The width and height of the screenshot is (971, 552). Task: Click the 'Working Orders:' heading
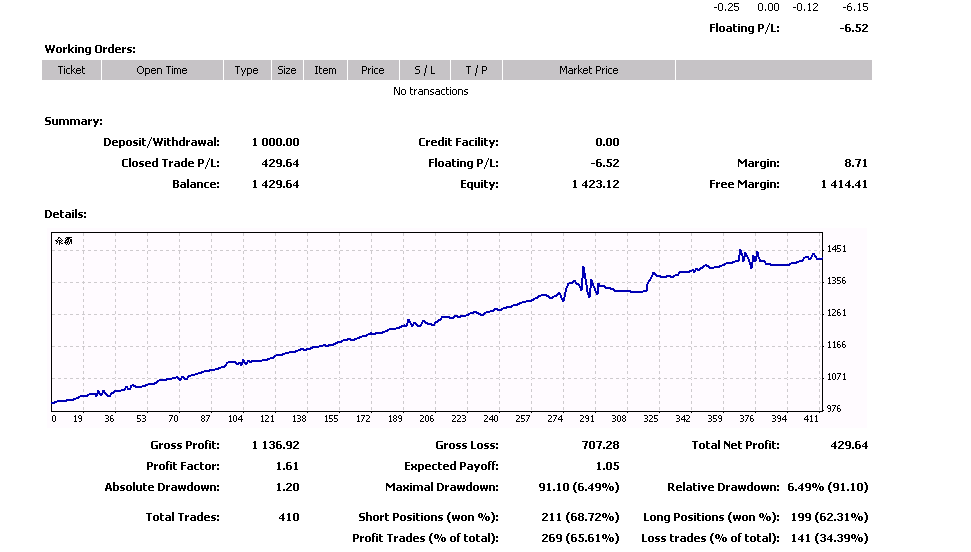click(90, 49)
